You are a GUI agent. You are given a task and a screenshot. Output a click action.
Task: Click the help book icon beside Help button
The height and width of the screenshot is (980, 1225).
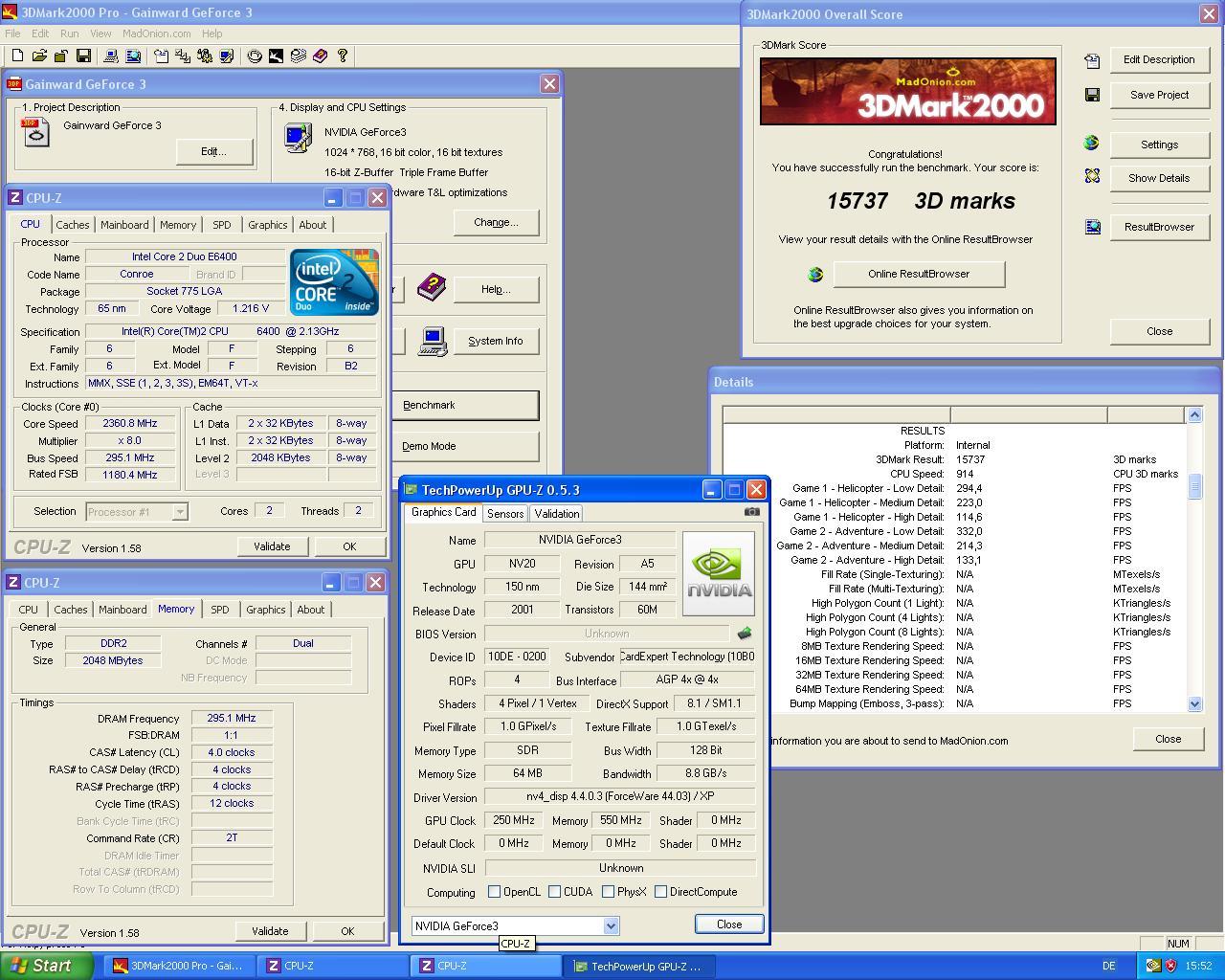tap(431, 285)
